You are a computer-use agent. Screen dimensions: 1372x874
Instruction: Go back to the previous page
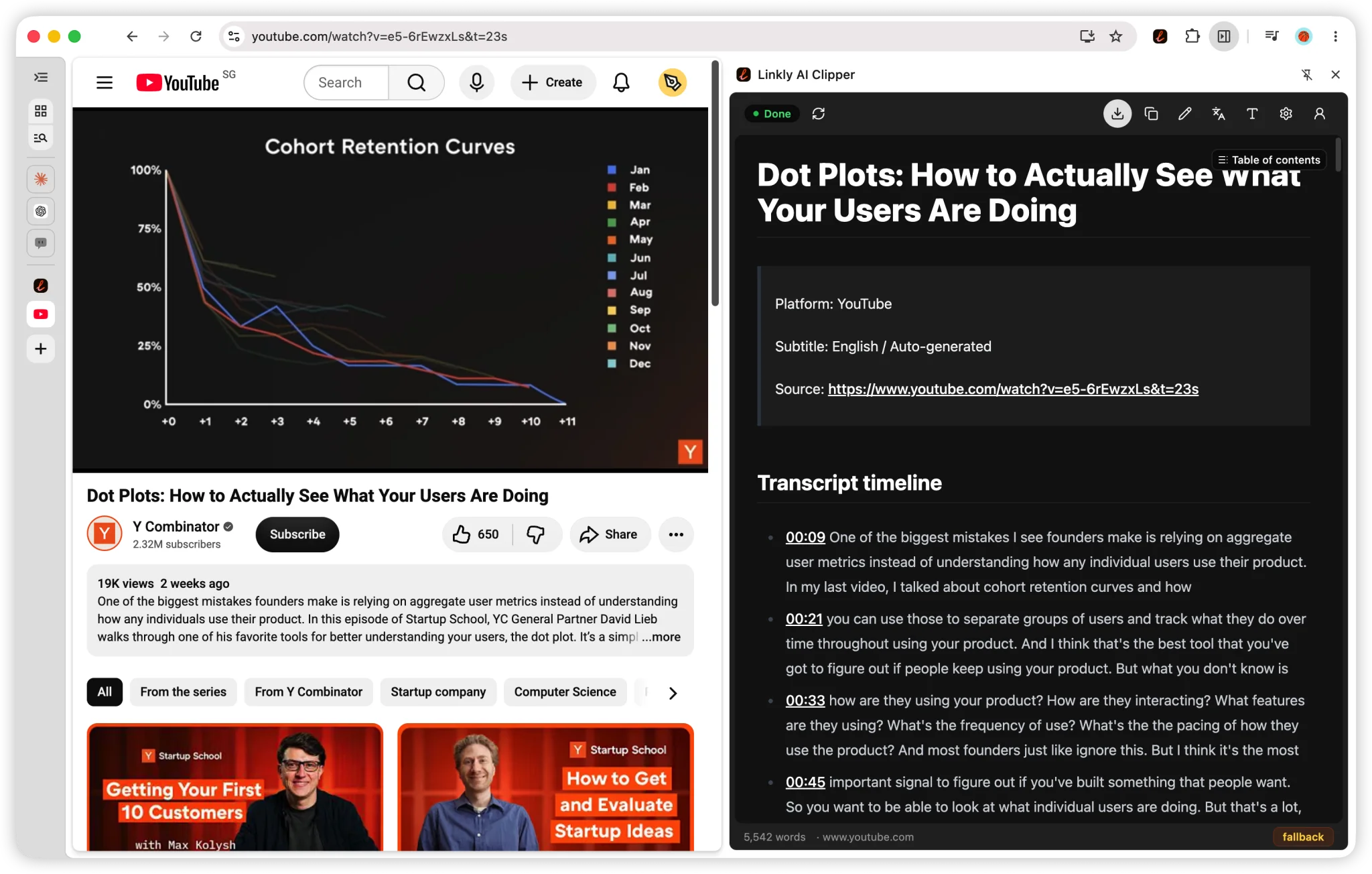tap(132, 36)
